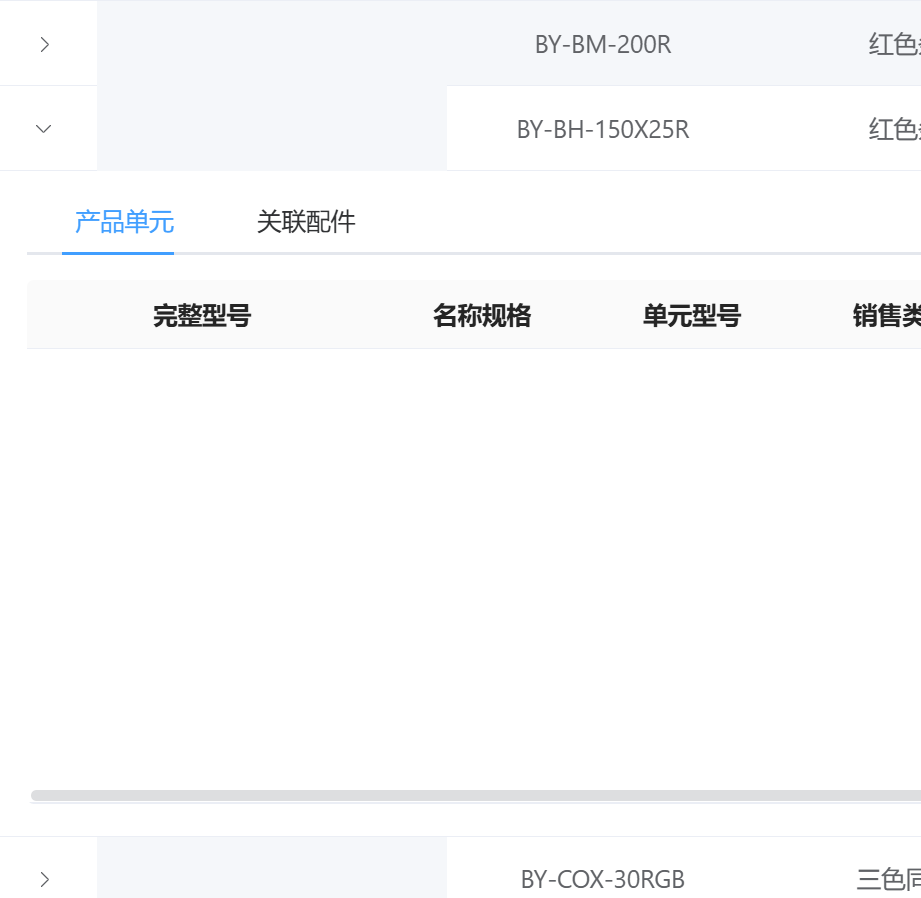Click the 完整型号 column header
Screen dimensions: 921x898
click(x=202, y=316)
